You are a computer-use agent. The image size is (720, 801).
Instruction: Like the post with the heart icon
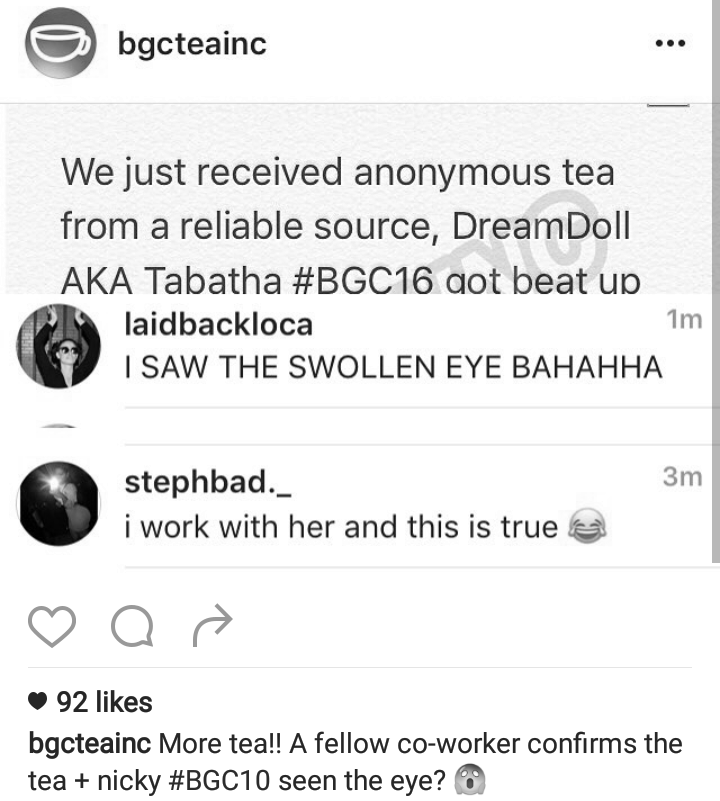52,626
